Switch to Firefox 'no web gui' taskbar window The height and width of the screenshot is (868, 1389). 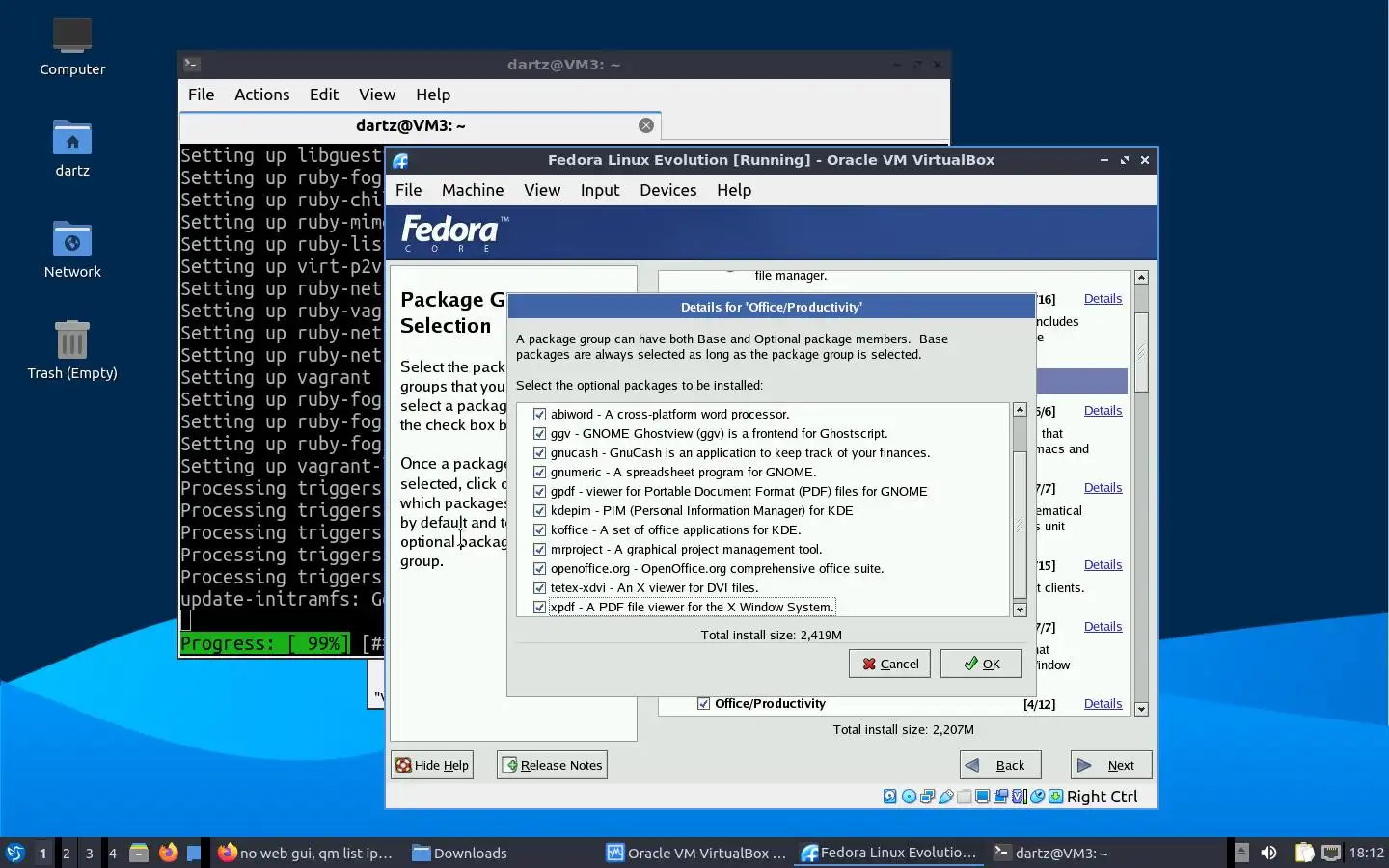point(306,853)
